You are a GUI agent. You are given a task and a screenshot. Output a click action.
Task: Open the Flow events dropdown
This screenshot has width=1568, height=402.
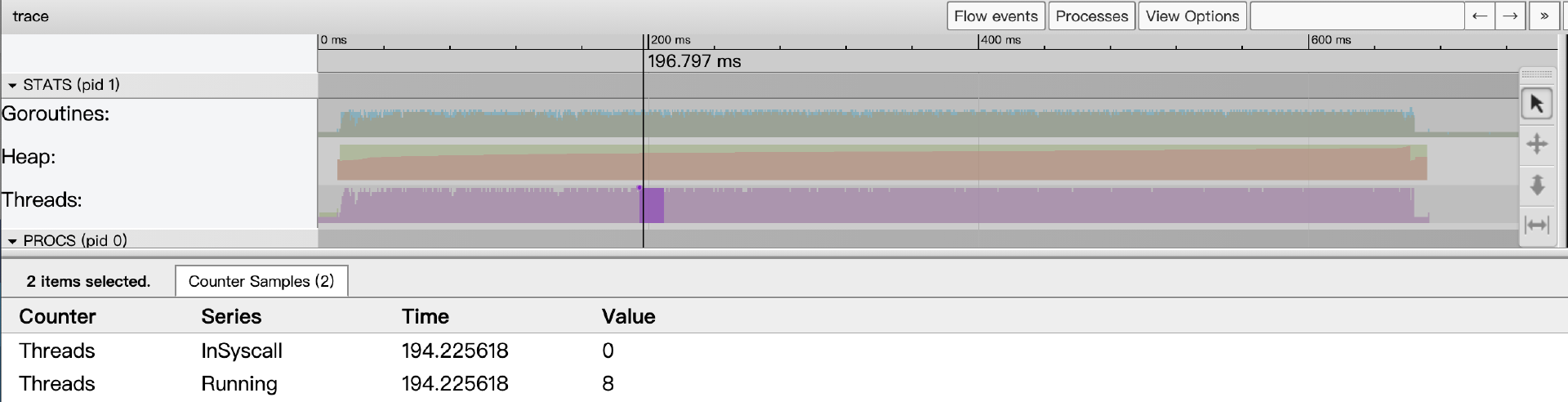click(x=996, y=16)
